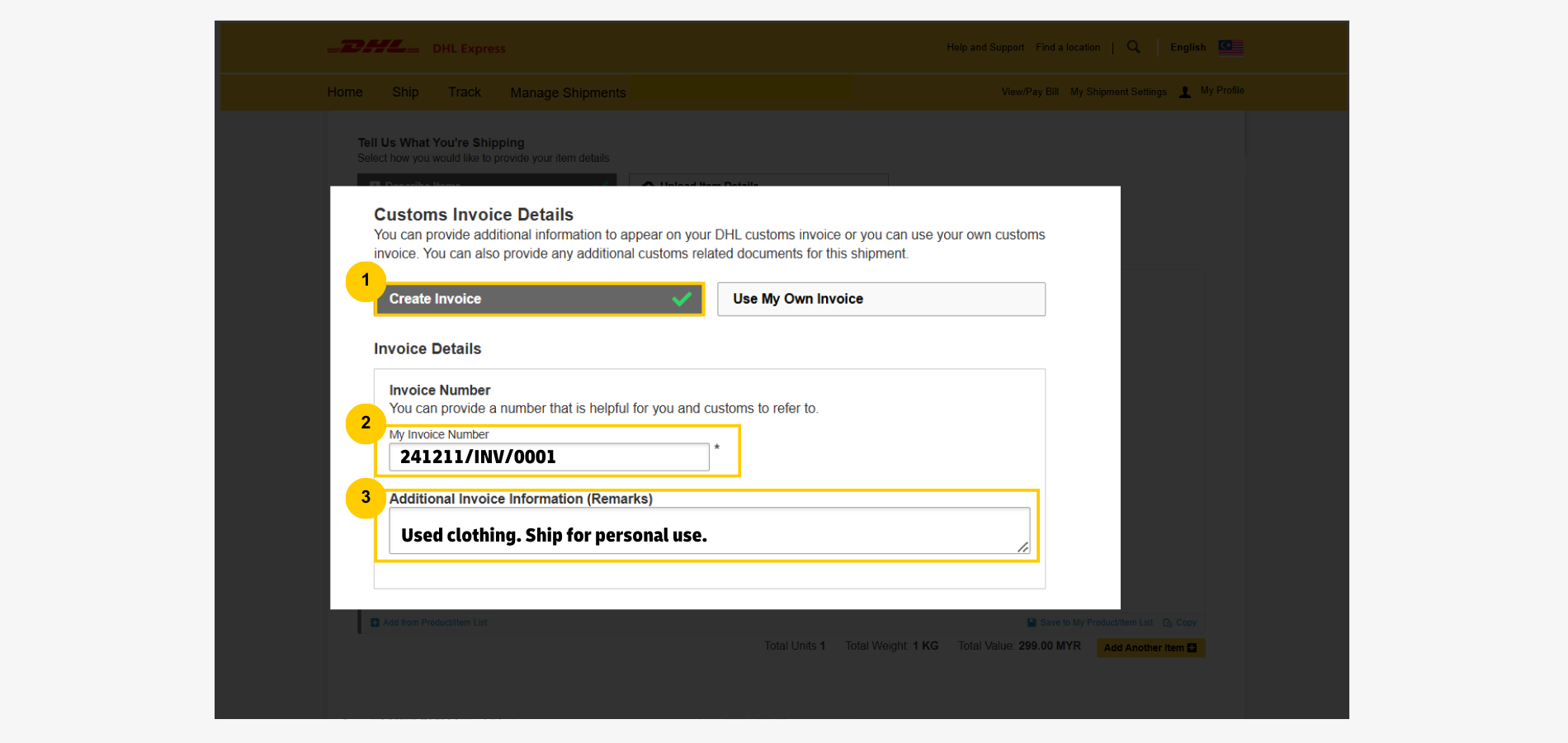Open My Profile link
Screen dimensions: 1568x743
[1222, 90]
